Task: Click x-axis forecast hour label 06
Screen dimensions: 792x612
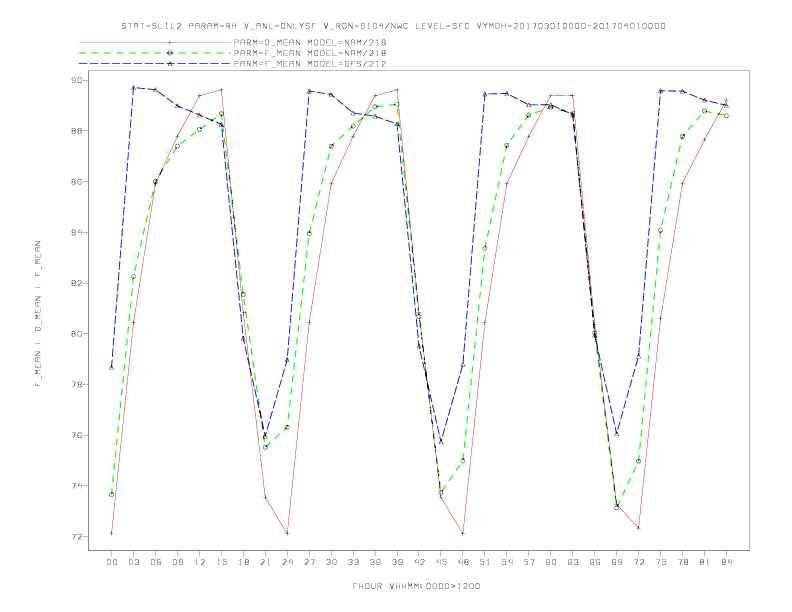Action: click(156, 562)
